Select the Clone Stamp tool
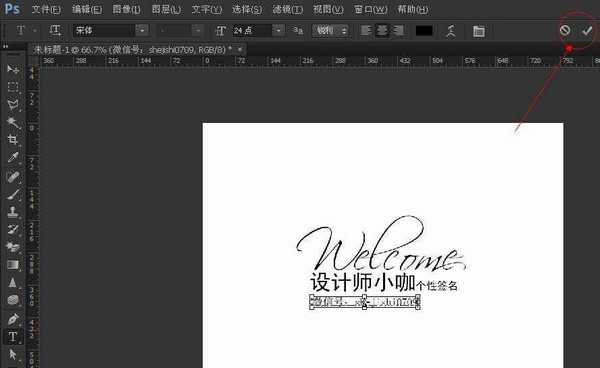 click(x=13, y=212)
